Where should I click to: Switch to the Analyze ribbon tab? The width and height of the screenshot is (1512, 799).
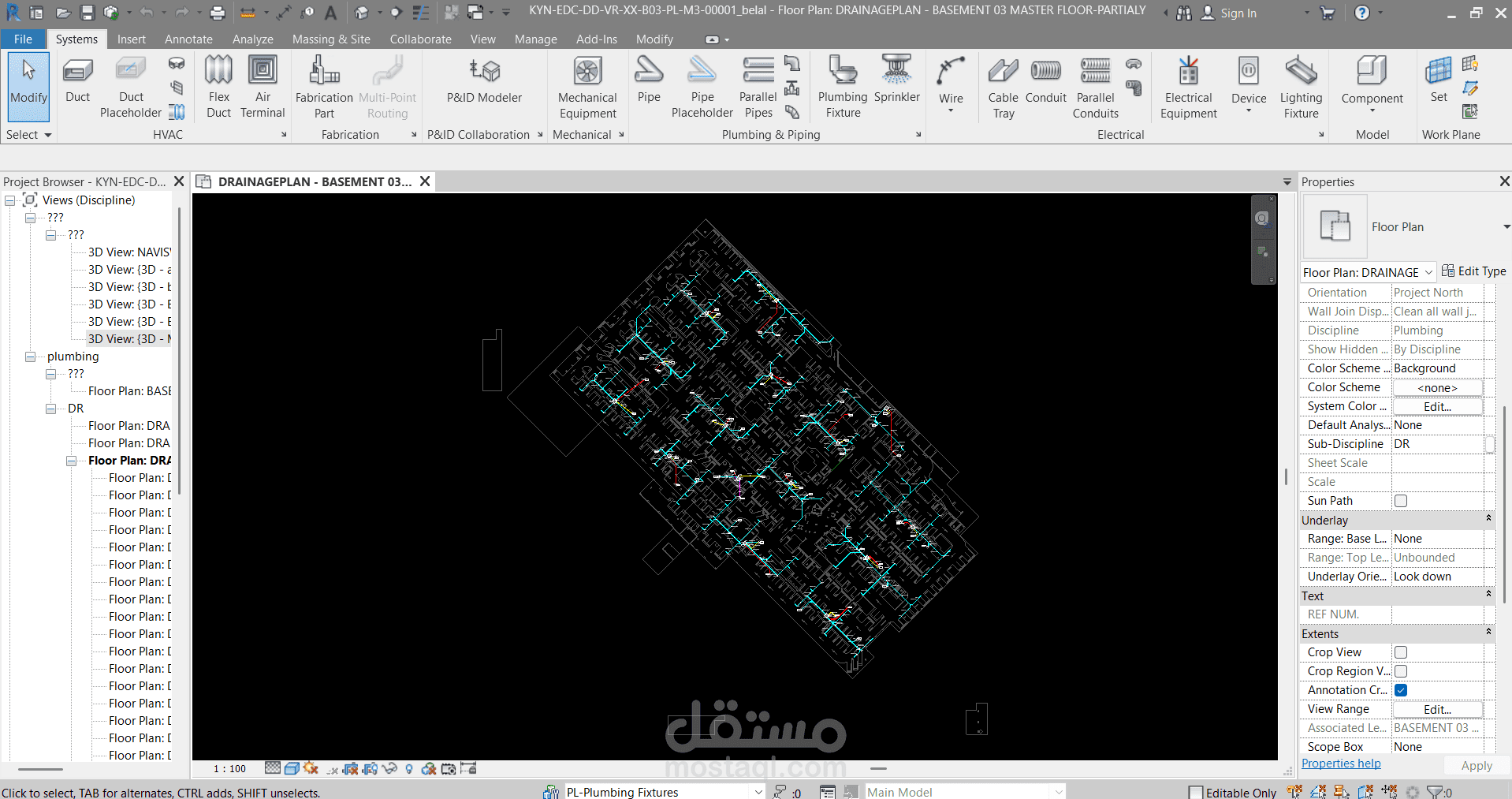pos(252,39)
